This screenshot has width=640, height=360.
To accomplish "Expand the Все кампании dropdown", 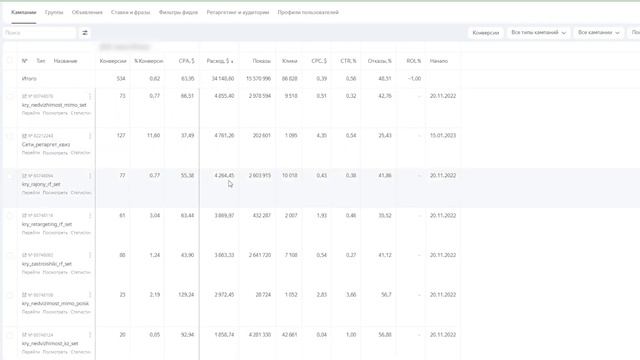I will click(x=598, y=33).
